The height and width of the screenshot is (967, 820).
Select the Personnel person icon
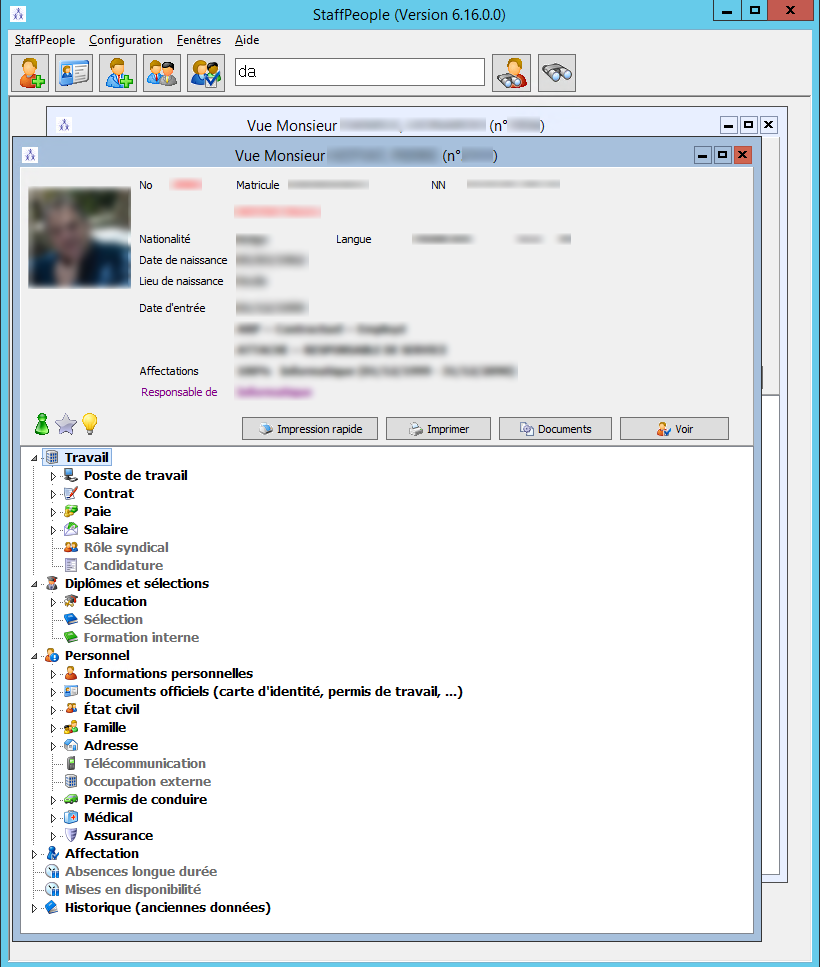point(52,655)
